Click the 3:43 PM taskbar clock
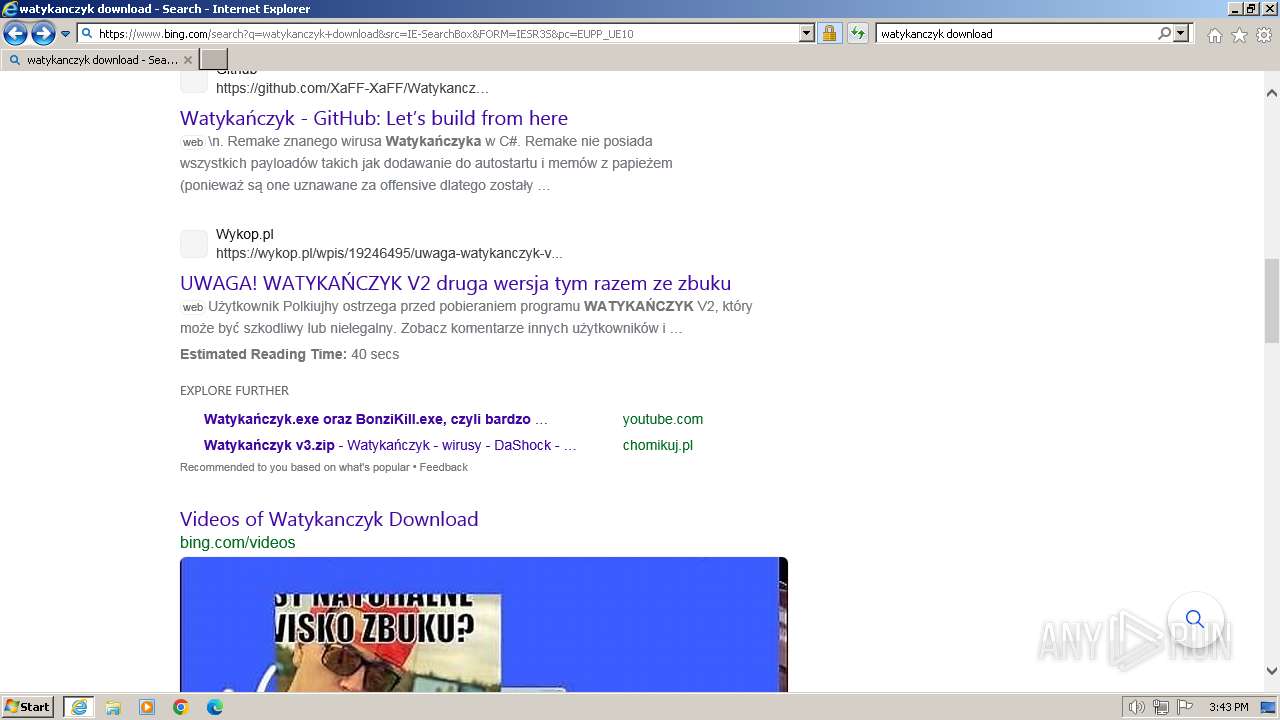This screenshot has height=720, width=1280. click(1228, 707)
